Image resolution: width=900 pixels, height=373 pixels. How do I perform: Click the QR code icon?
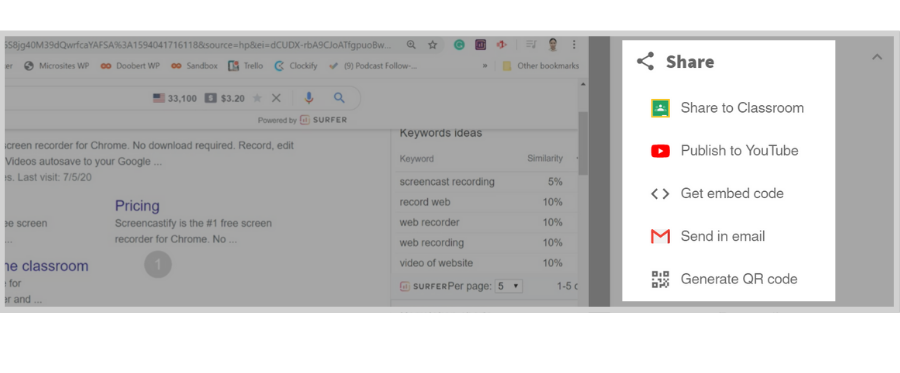tap(660, 279)
